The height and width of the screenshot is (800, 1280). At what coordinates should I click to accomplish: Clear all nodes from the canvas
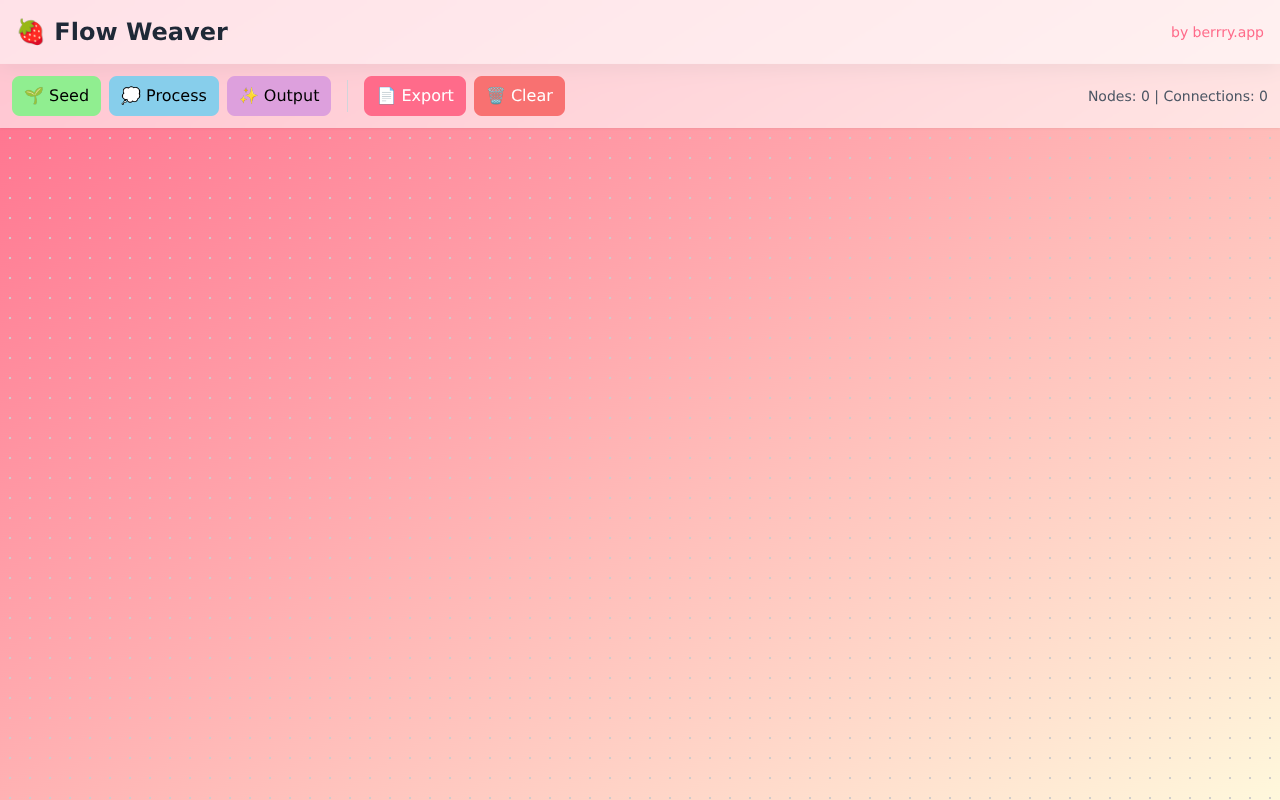click(x=520, y=95)
